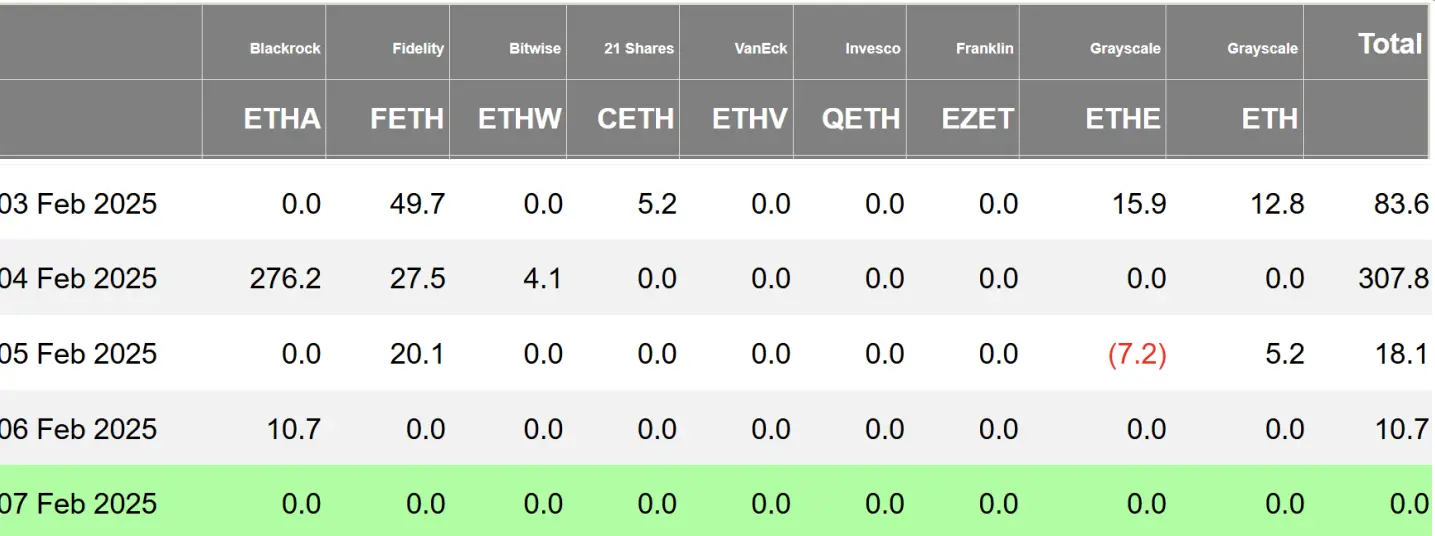Click the 06 Feb 2025 date cell

[79, 429]
